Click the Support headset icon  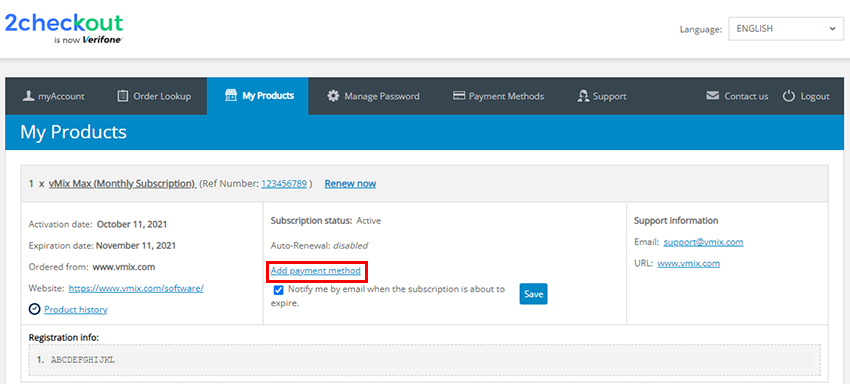(583, 96)
